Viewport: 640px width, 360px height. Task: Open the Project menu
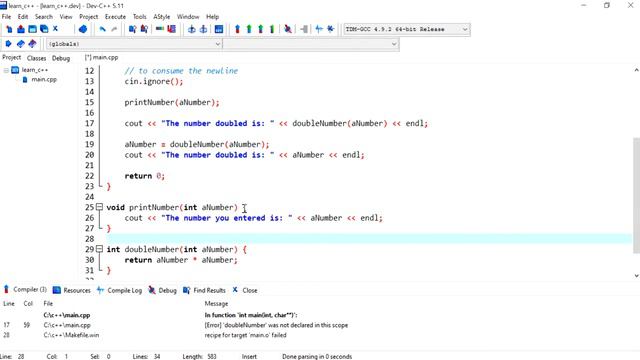point(89,17)
